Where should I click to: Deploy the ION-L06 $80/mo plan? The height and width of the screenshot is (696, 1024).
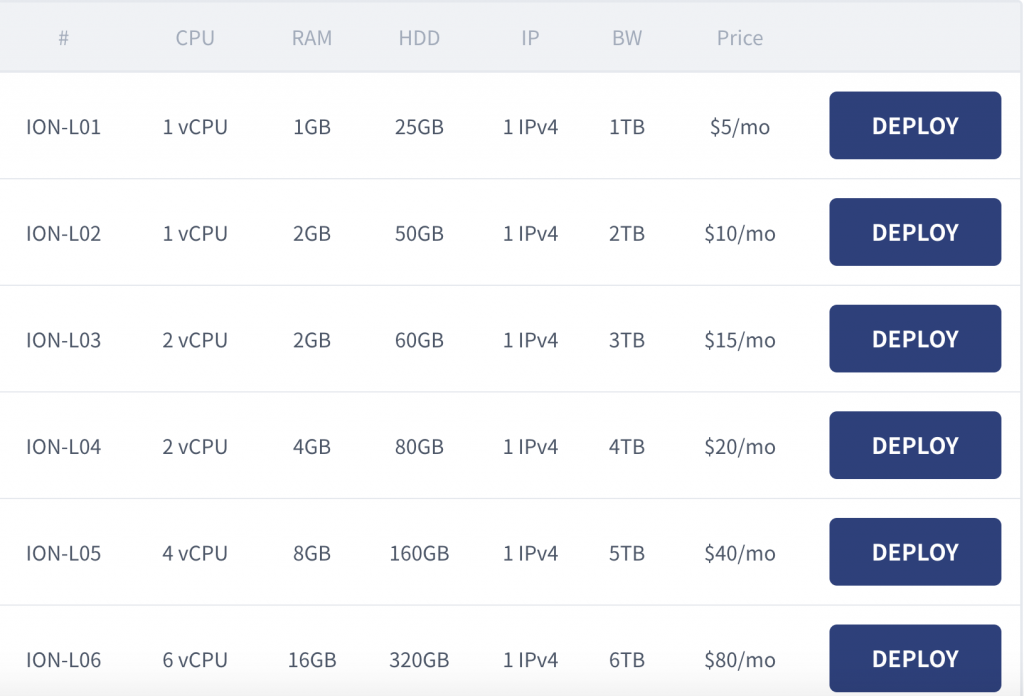point(915,658)
